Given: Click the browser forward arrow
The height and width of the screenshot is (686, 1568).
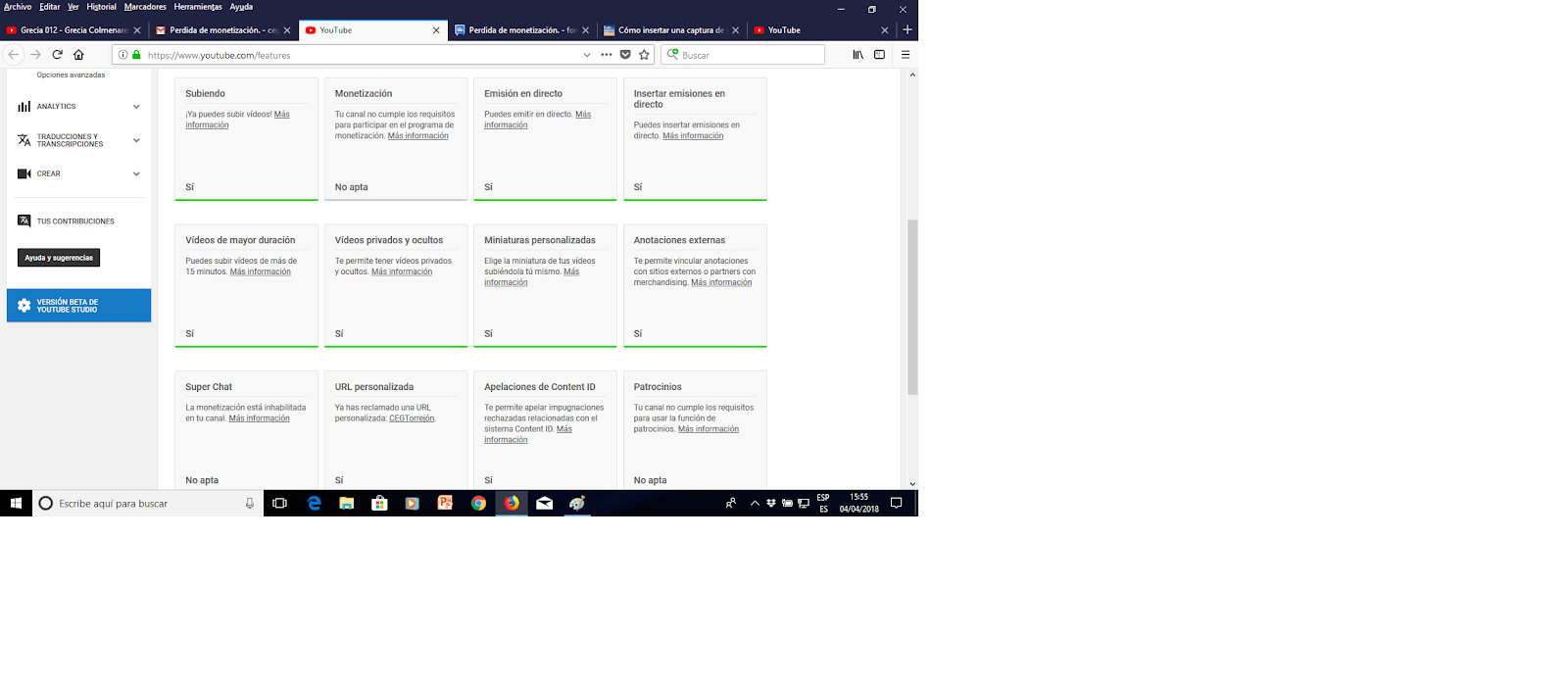Looking at the screenshot, I should (x=36, y=55).
